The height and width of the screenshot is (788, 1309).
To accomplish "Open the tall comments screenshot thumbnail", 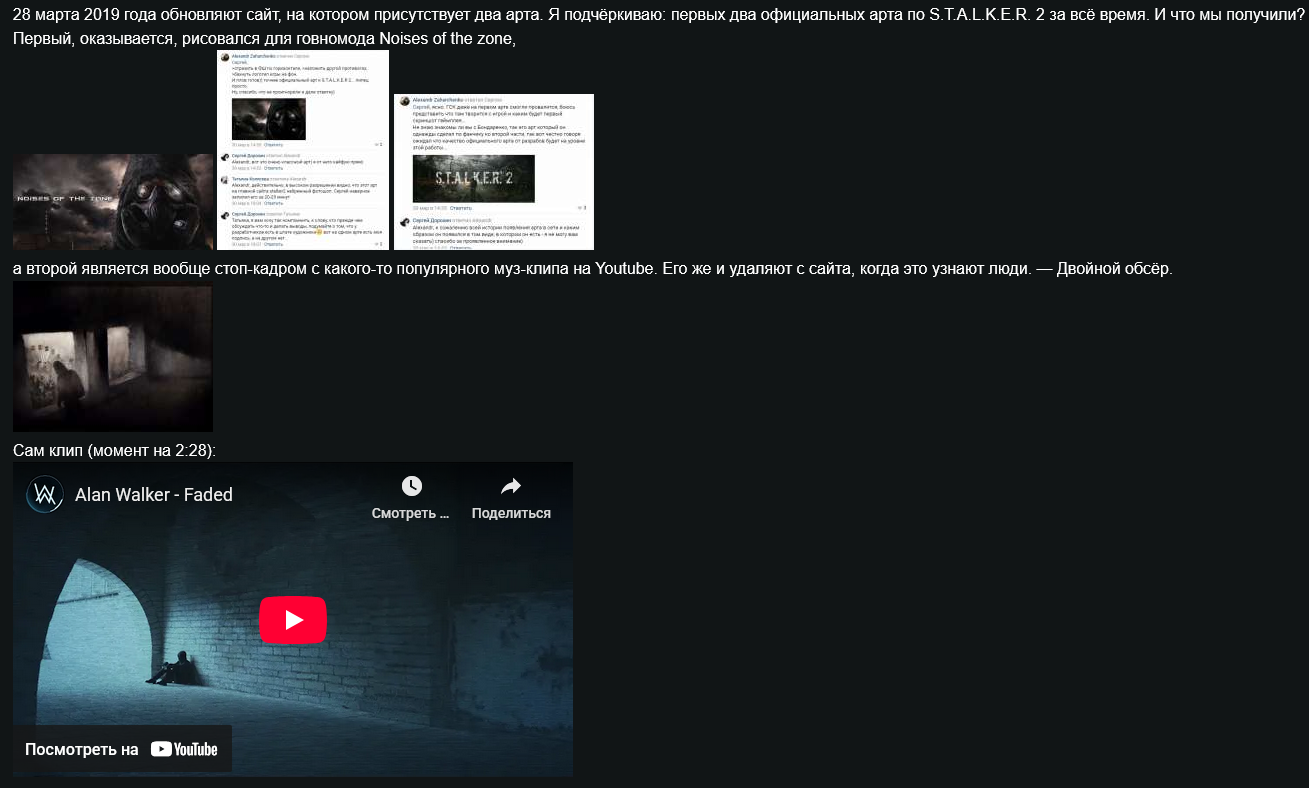I will click(303, 150).
